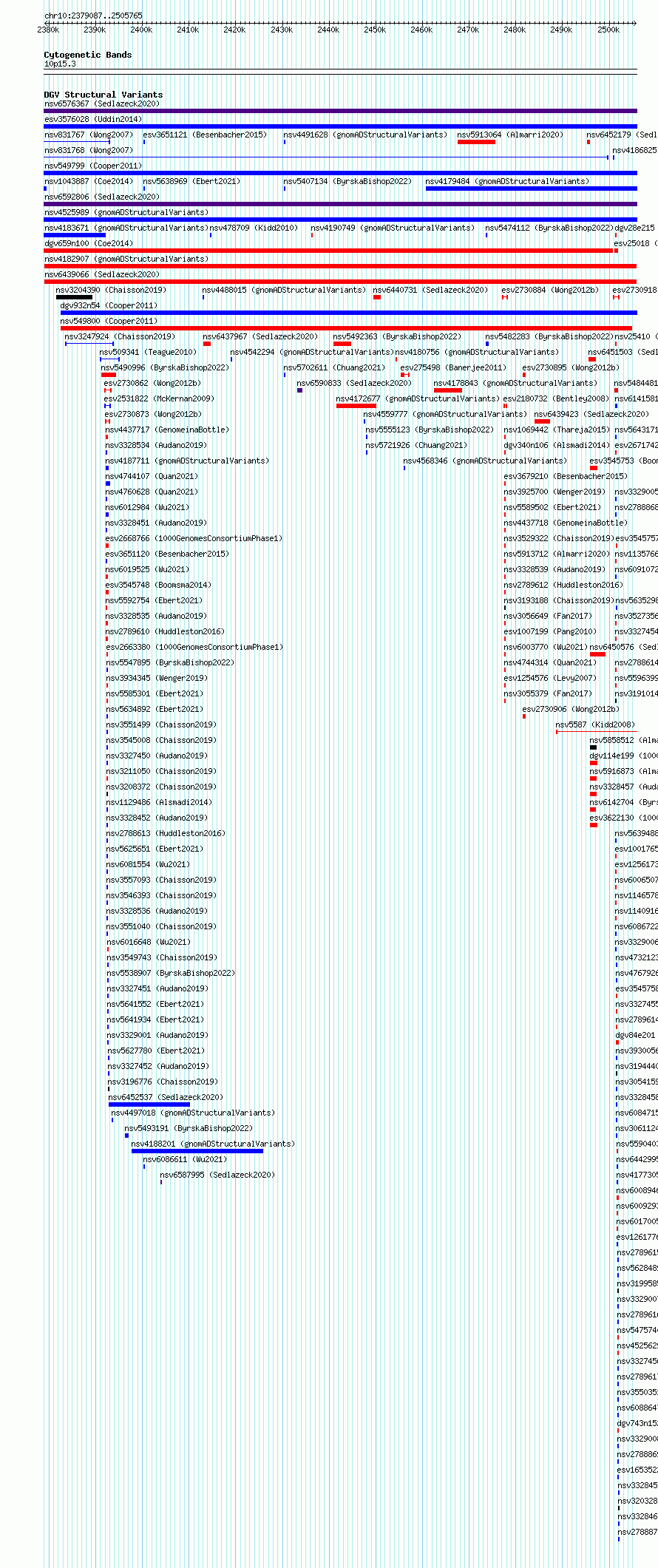Open nsv5702611 (Chuang2021) variant
The image size is (658, 1568).
tap(335, 367)
